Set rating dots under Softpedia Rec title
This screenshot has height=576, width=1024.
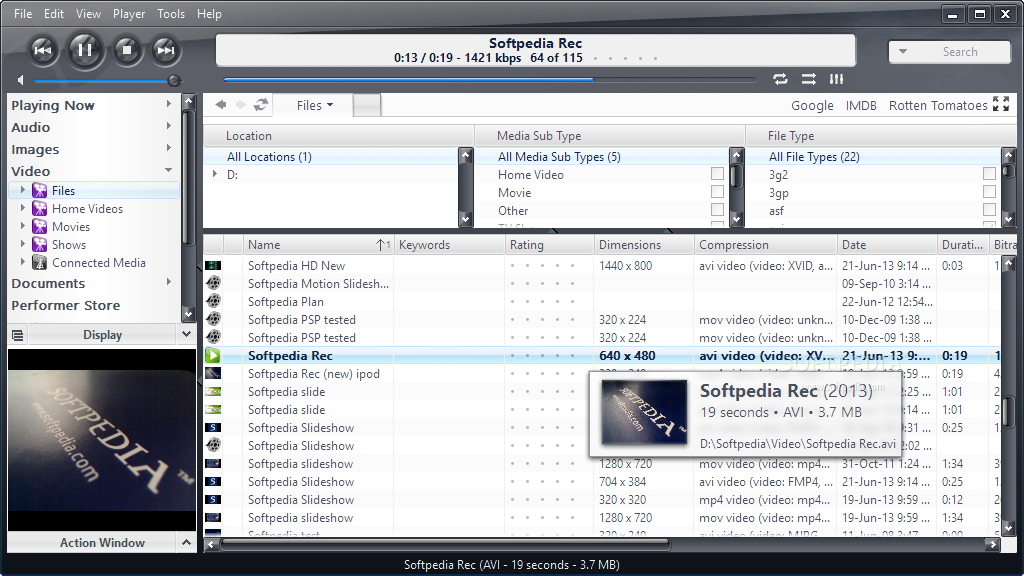pyautogui.click(x=625, y=59)
